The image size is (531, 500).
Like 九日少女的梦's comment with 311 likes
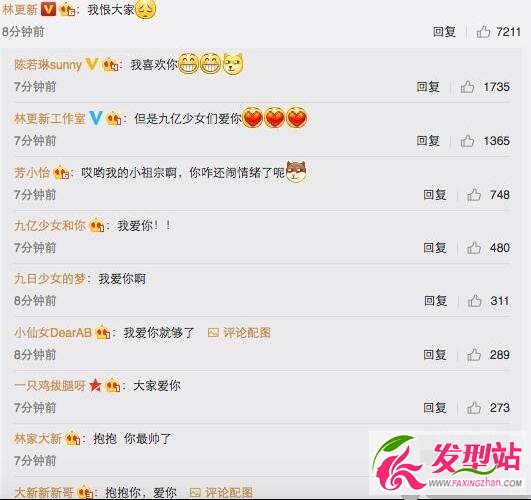coord(474,301)
